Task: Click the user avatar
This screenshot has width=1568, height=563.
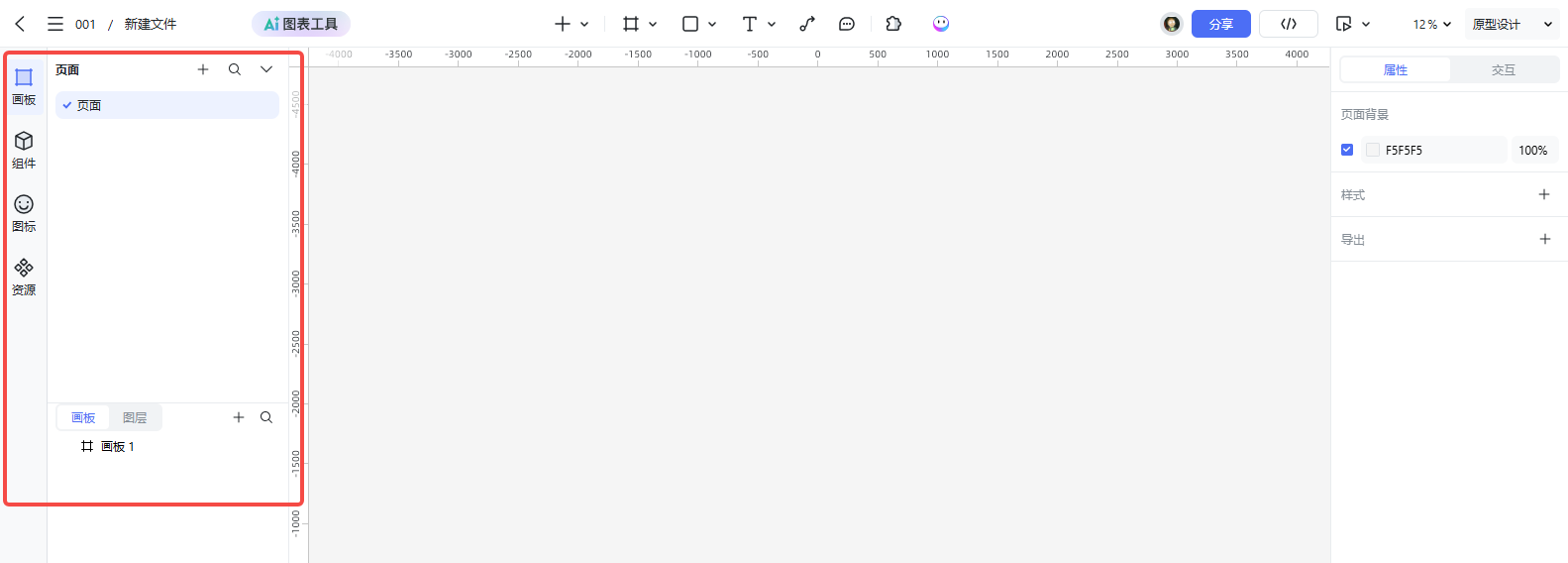Action: click(1172, 24)
